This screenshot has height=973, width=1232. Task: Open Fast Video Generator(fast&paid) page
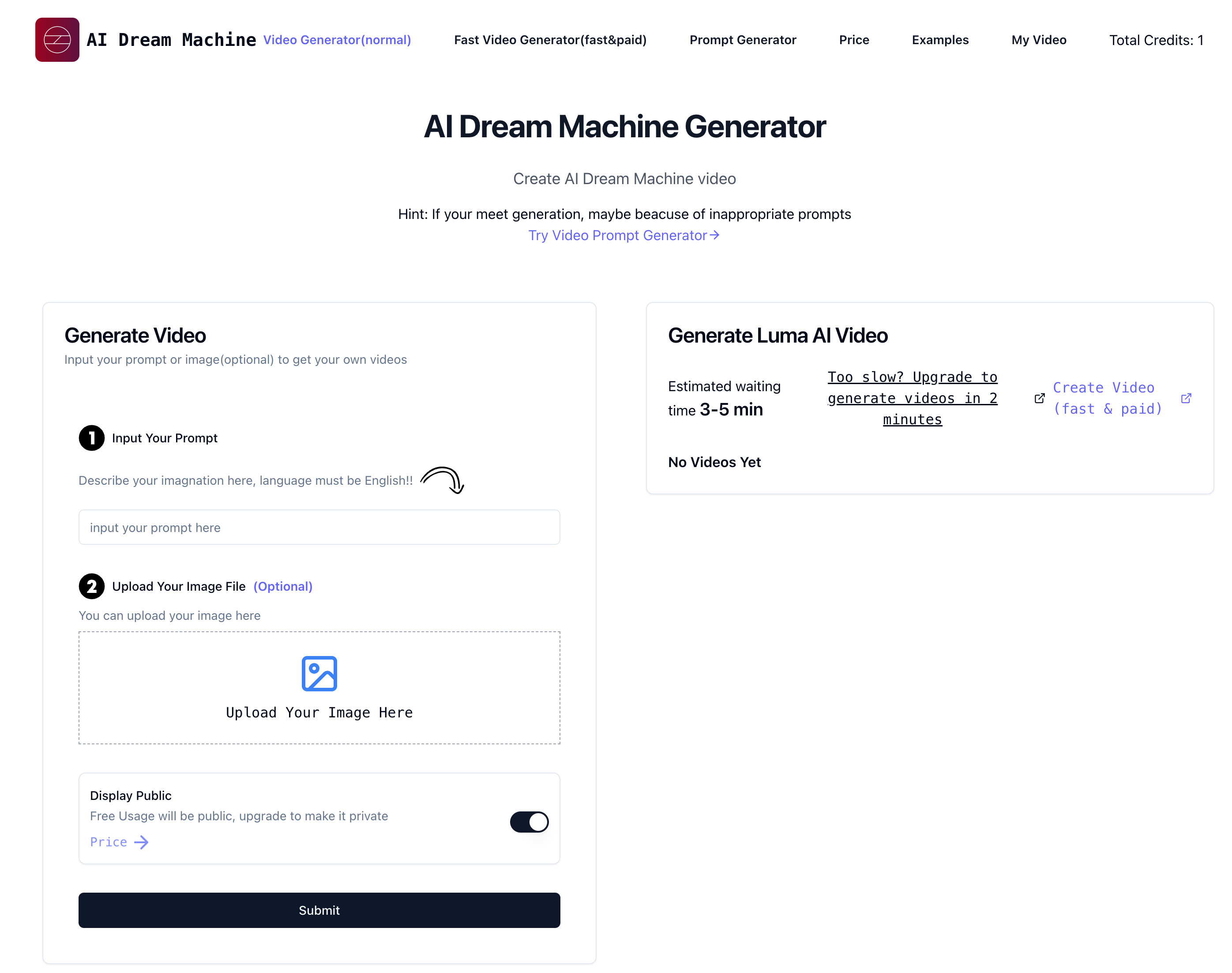pos(550,40)
